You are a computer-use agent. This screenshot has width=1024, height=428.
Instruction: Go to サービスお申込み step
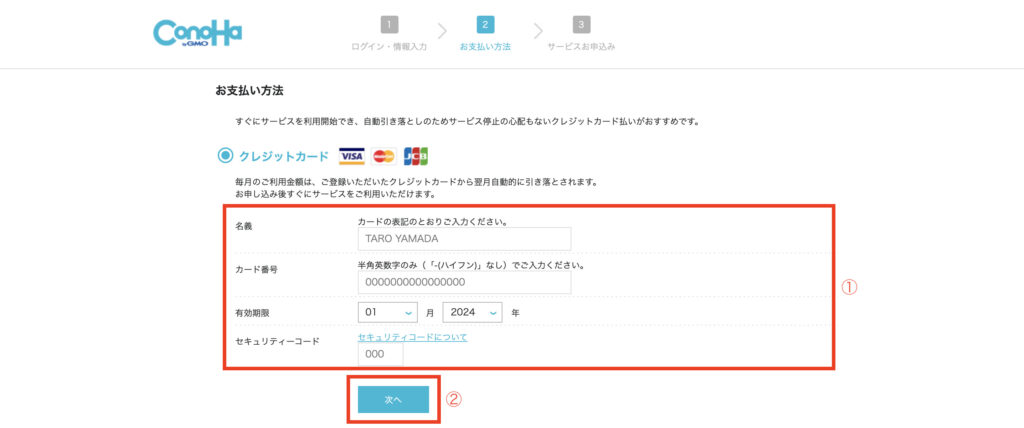[581, 47]
